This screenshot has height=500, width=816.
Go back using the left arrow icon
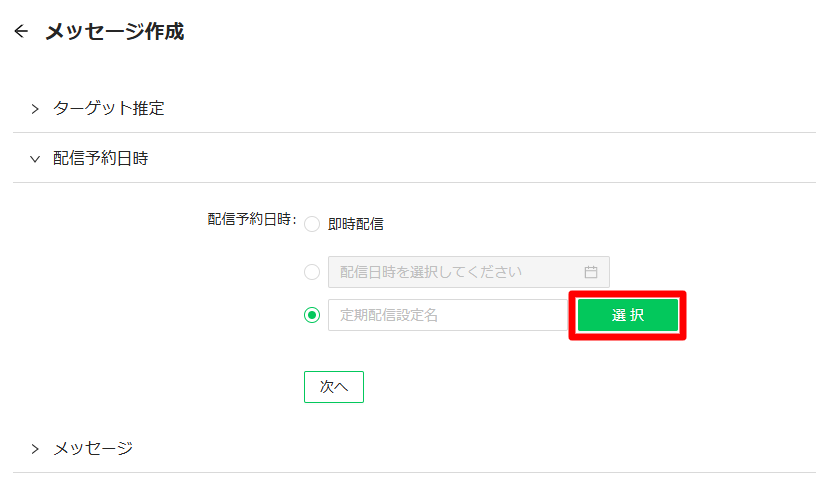point(21,31)
